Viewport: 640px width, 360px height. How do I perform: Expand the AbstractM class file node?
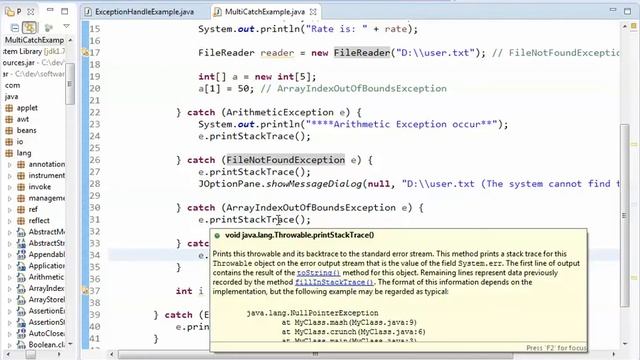pyautogui.click(x=10, y=232)
